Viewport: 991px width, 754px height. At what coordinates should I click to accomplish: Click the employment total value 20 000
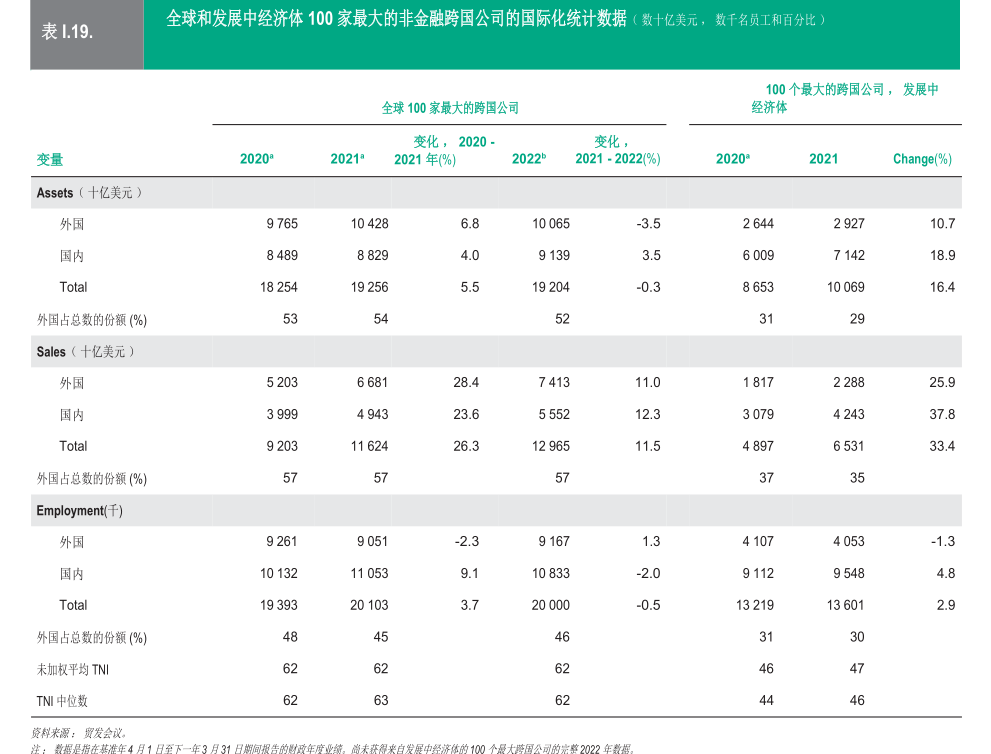coord(550,605)
